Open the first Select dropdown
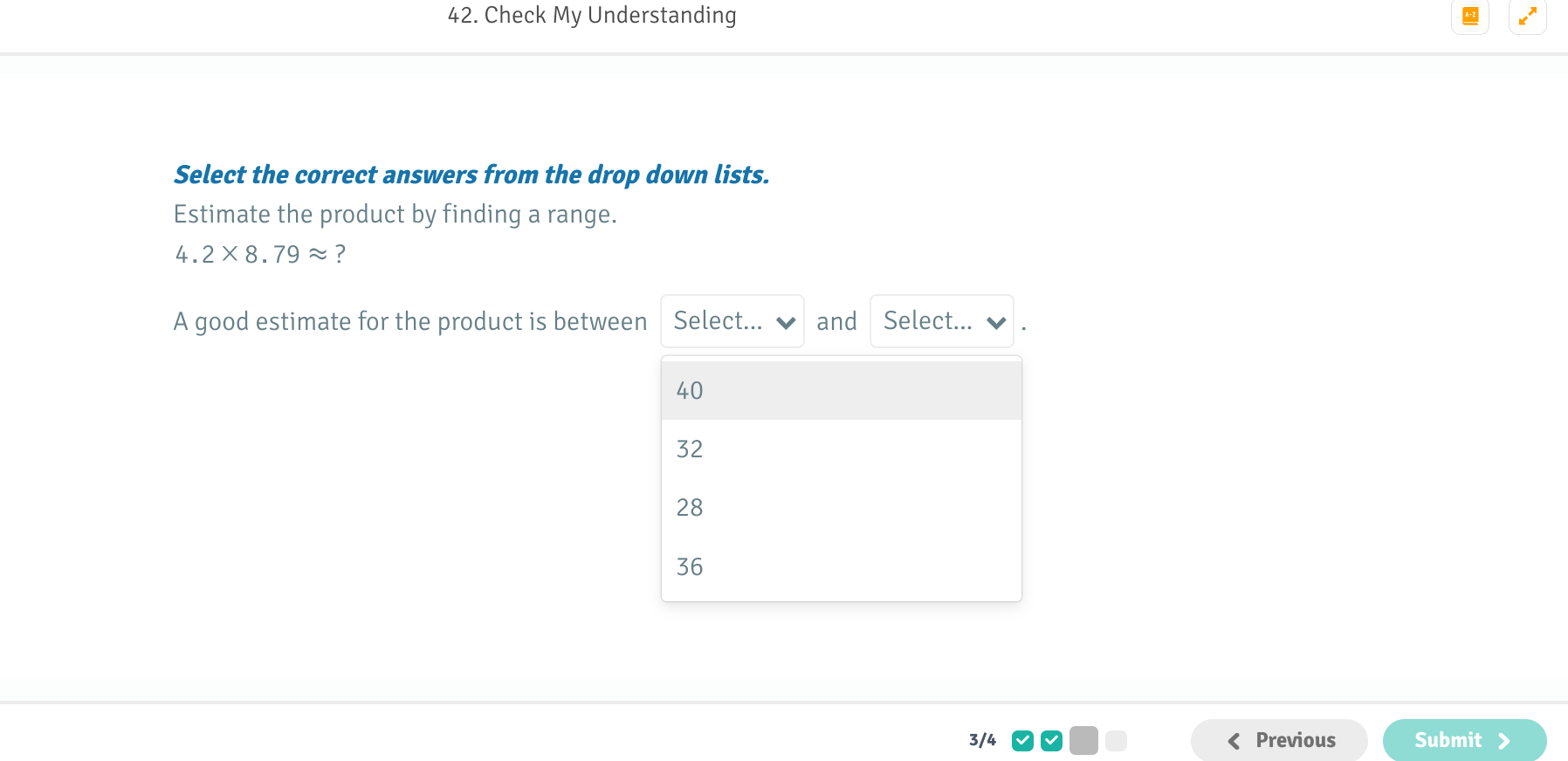Screen dimensions: 1568x761 (732, 321)
